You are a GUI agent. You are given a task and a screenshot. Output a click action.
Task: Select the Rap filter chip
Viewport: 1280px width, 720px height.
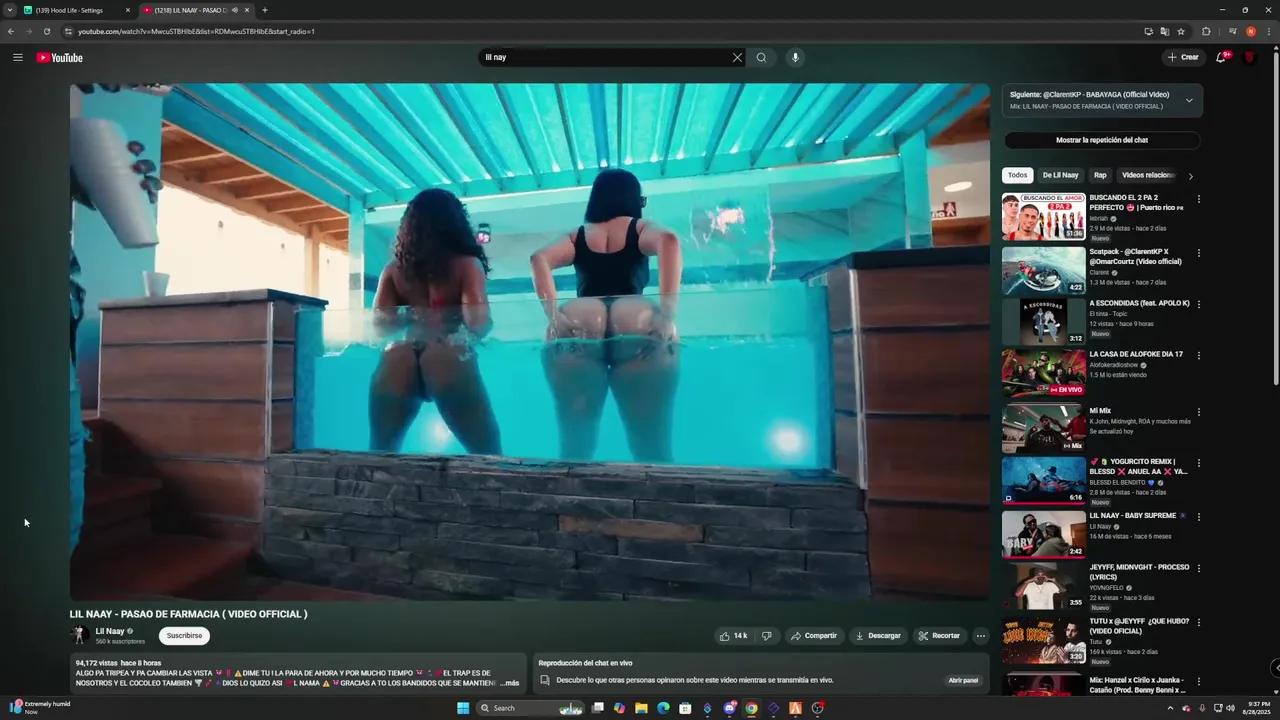[x=1100, y=175]
